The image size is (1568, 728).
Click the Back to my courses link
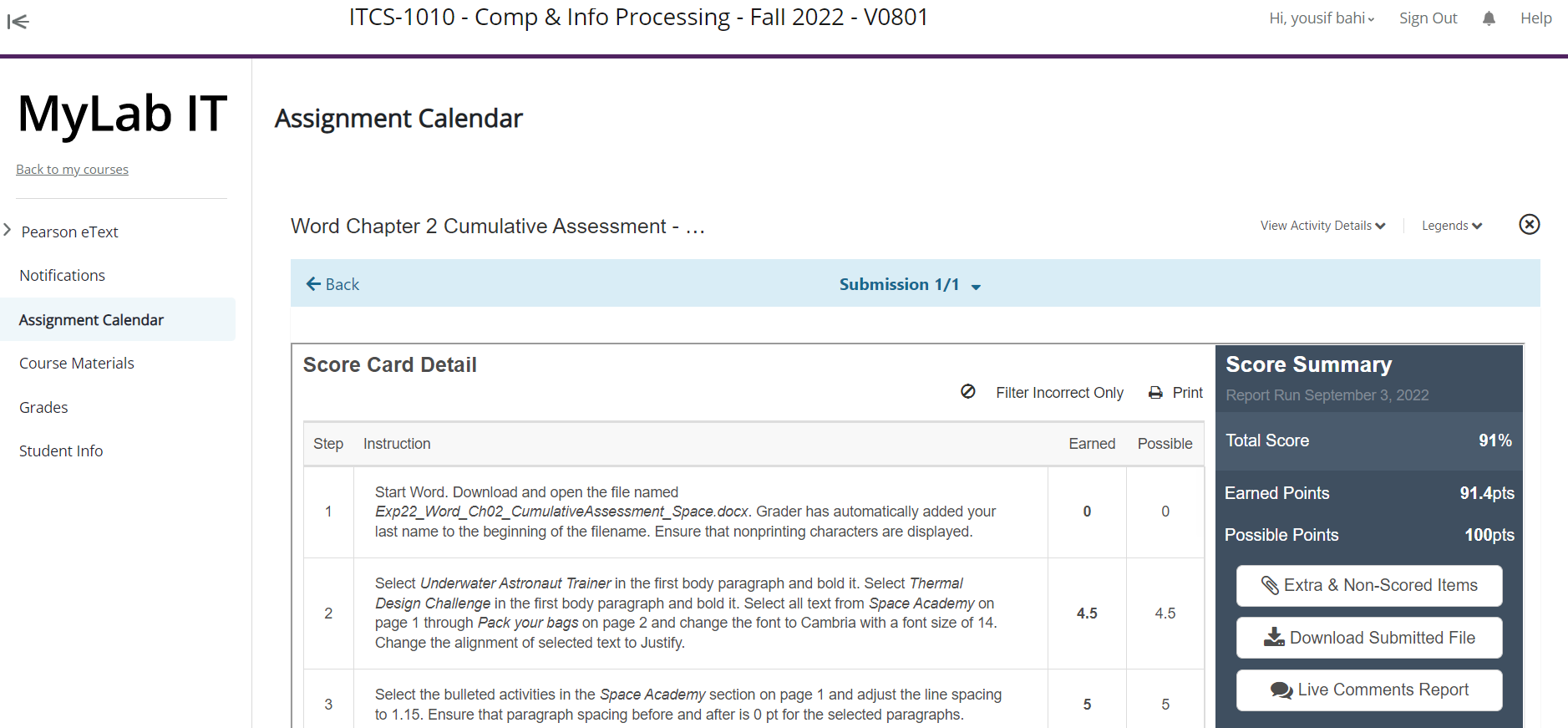click(x=72, y=170)
